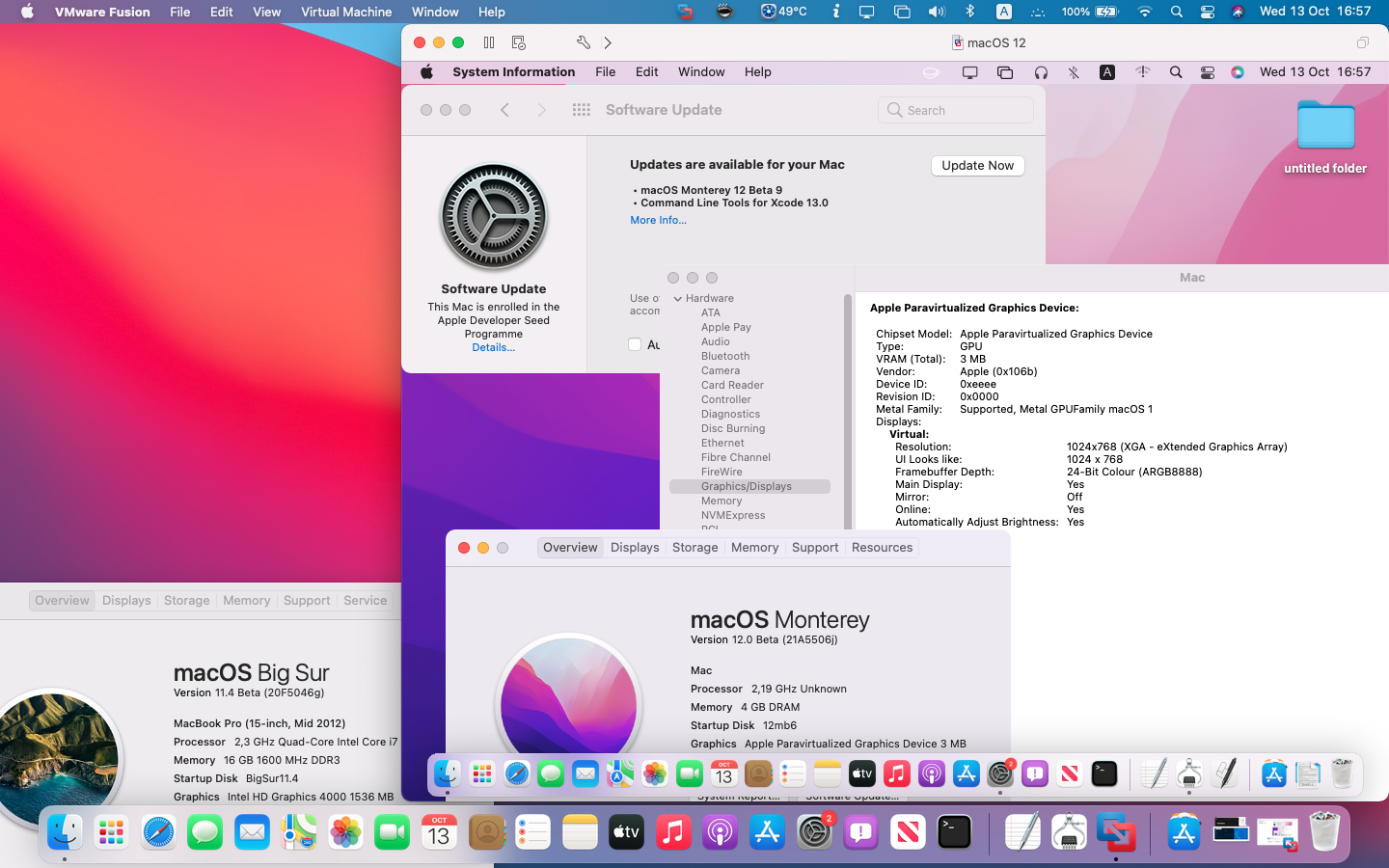Show all preferences with the grid icon
Screen dimensions: 1389x868
pos(581,110)
